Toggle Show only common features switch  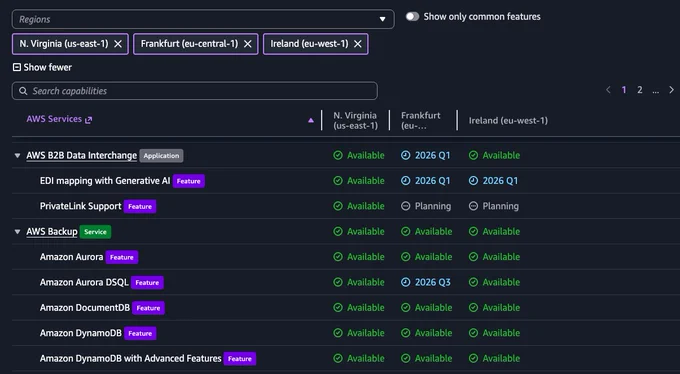click(x=412, y=16)
